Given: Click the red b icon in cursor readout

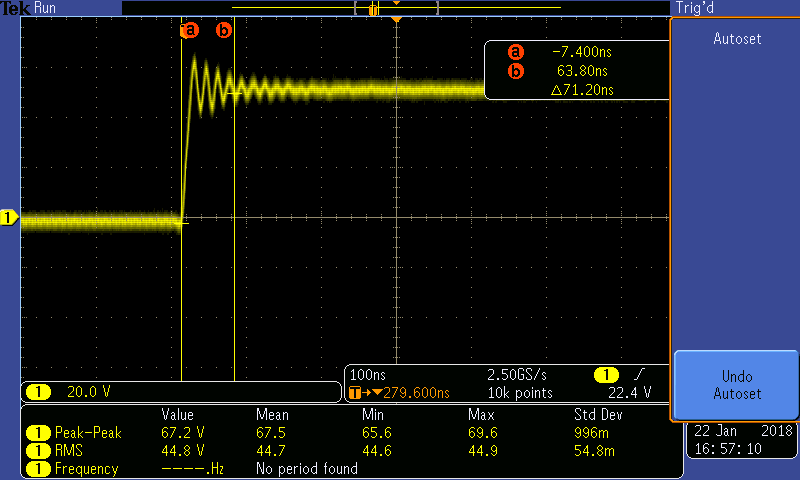Looking at the screenshot, I should coord(516,71).
